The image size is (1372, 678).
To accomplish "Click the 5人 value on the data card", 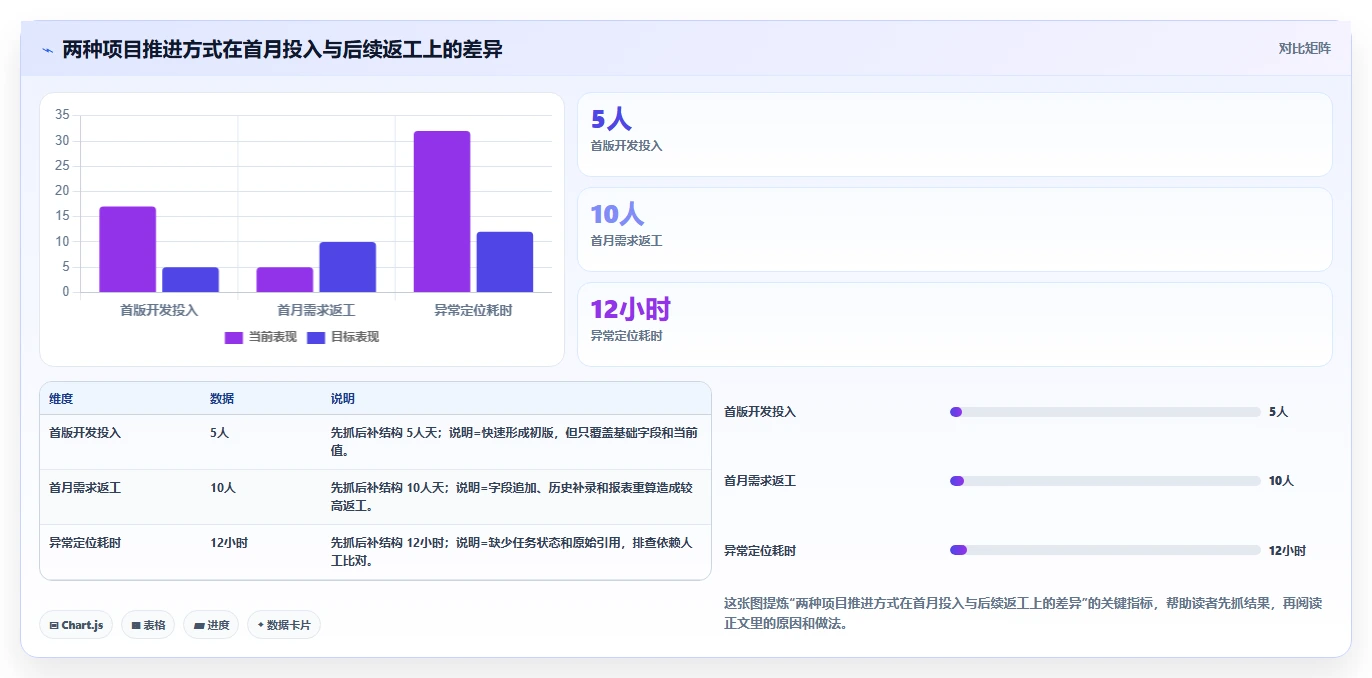I will [x=611, y=119].
